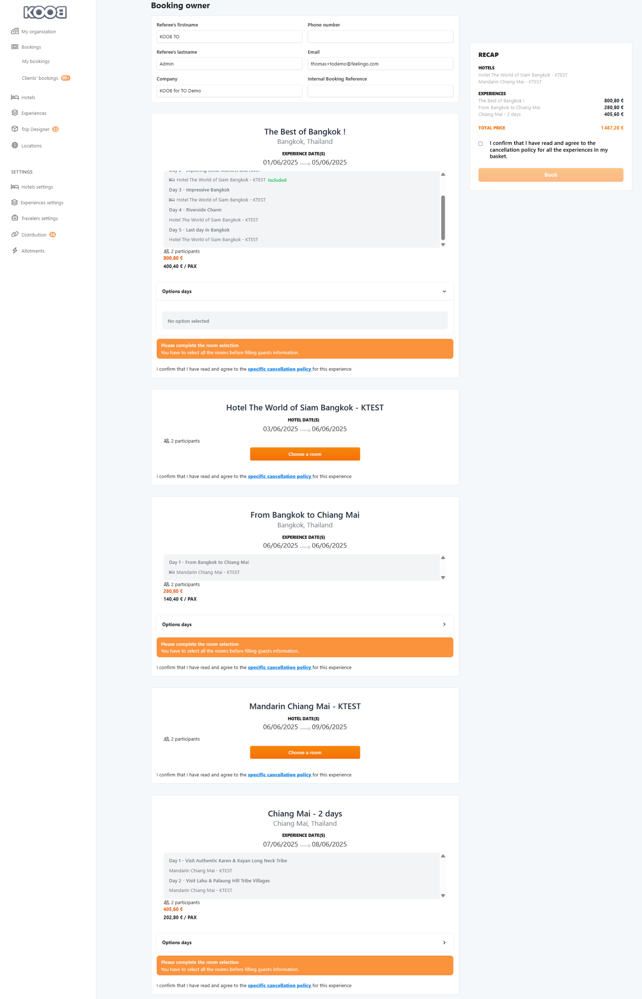
Task: Click the Locations globe icon
Action: tap(15, 146)
